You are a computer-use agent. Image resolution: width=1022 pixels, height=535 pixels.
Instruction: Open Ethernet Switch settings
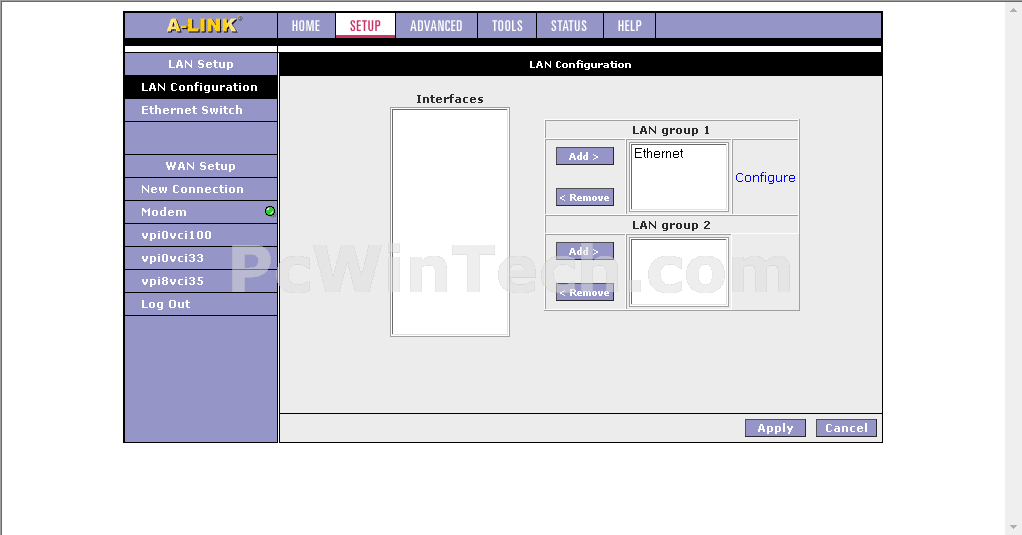click(201, 110)
